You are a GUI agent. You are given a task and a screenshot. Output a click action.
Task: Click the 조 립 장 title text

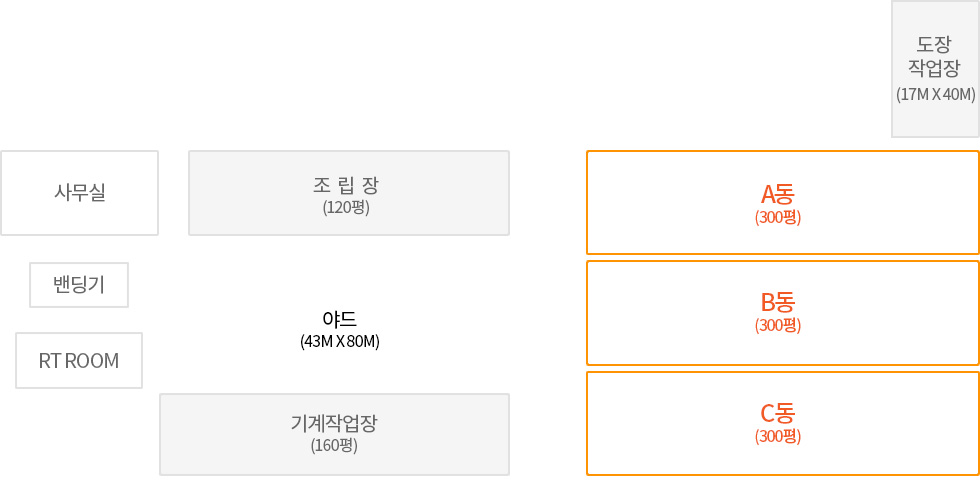[x=346, y=186]
